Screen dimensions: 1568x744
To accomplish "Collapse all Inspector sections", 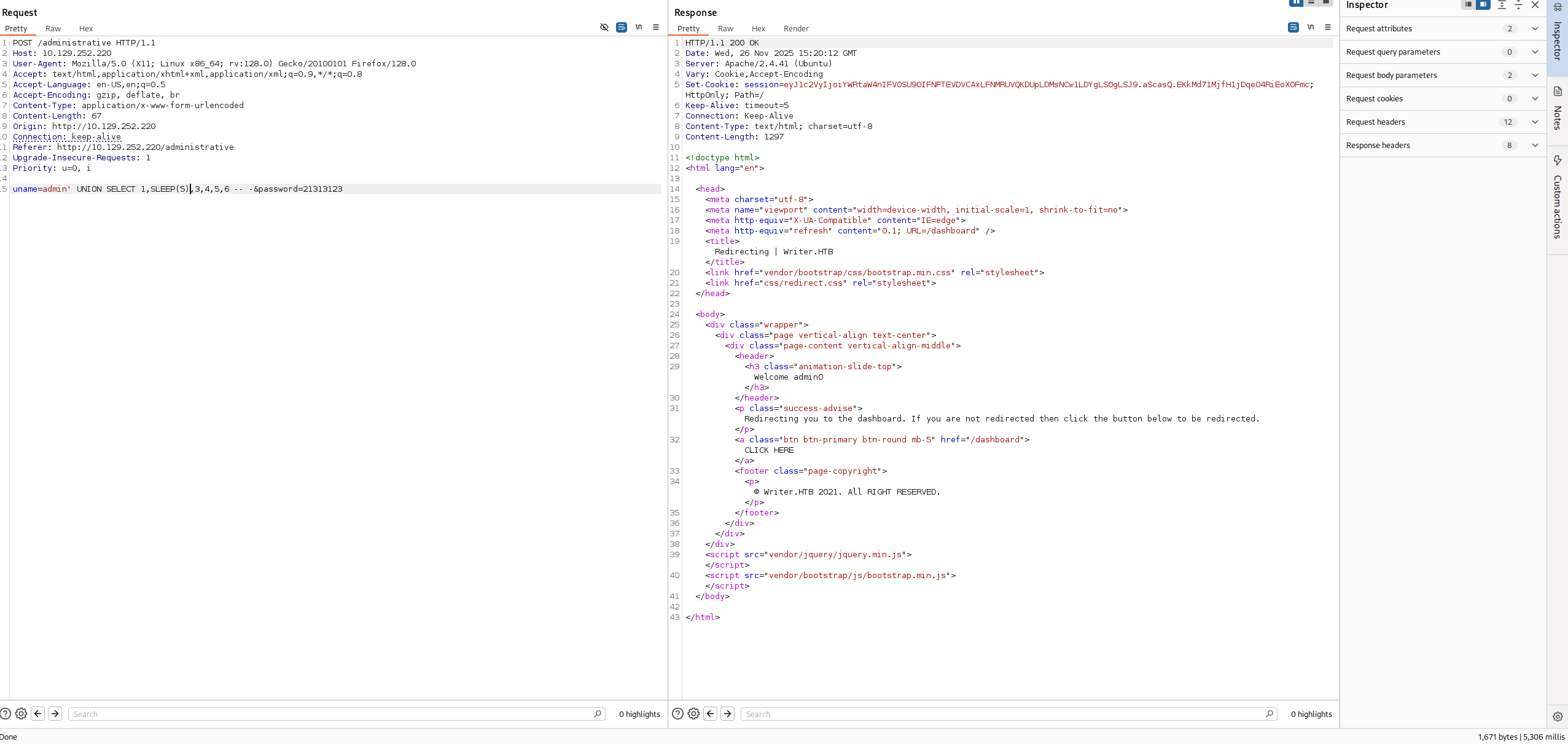I will tap(1518, 5).
